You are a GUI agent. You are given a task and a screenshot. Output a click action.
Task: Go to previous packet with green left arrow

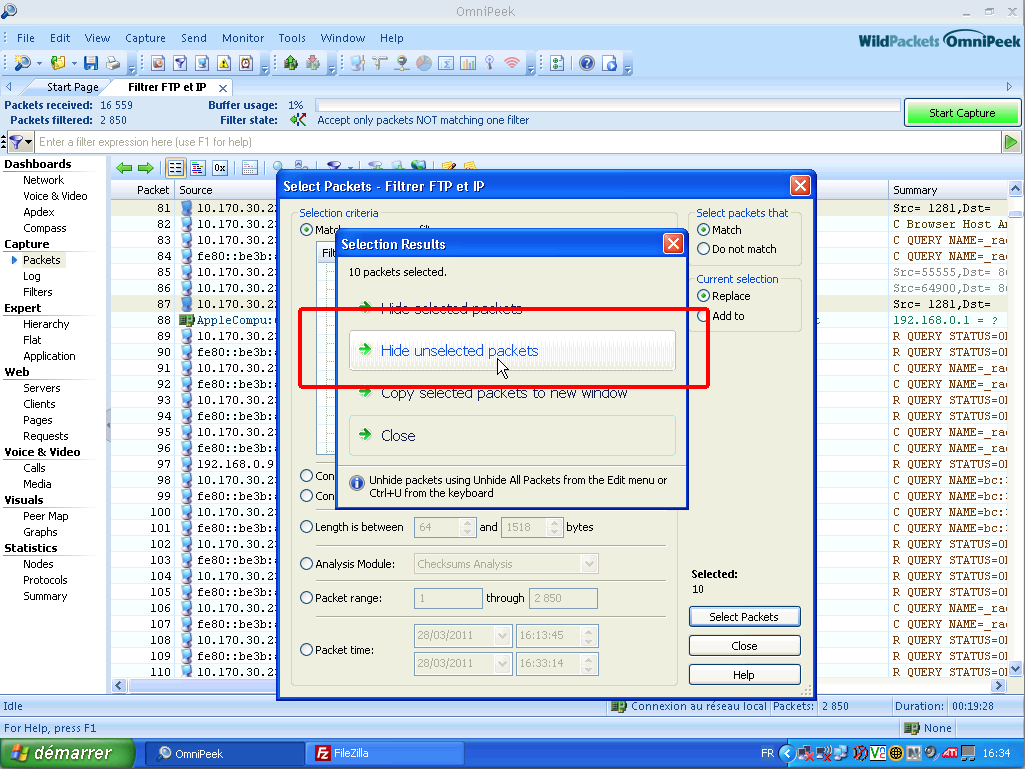(x=124, y=168)
